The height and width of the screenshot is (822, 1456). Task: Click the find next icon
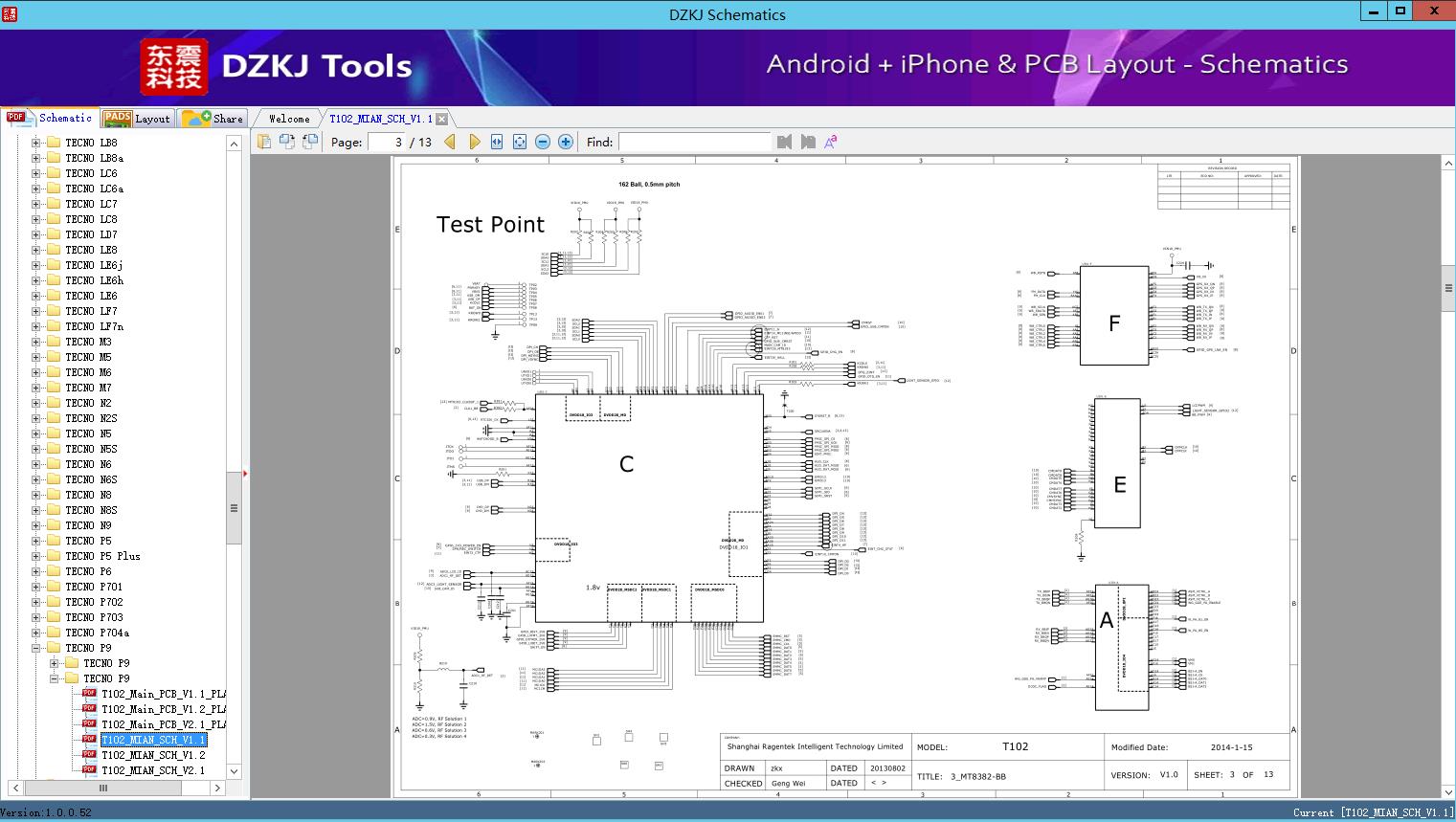pos(808,142)
